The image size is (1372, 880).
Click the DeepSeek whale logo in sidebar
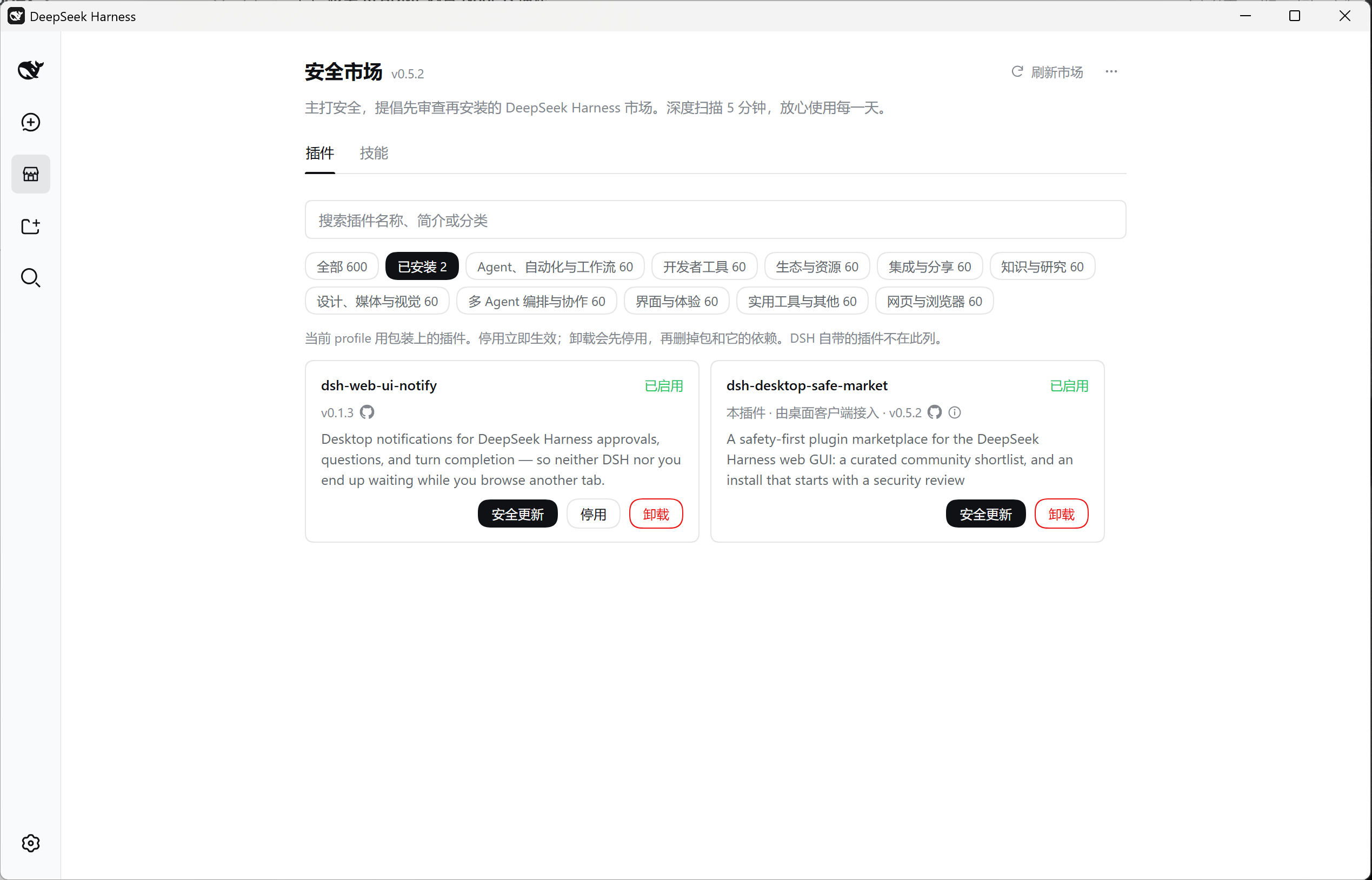click(30, 70)
